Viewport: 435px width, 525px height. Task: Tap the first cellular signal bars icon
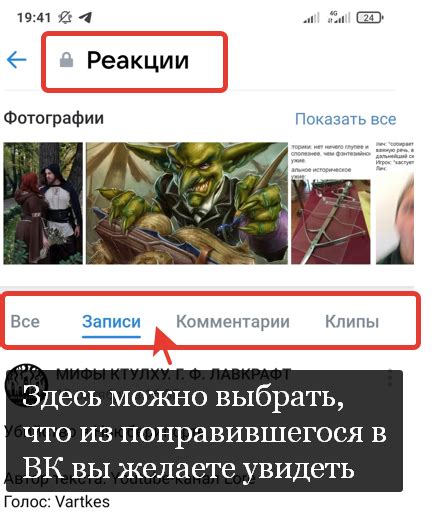[x=311, y=17]
